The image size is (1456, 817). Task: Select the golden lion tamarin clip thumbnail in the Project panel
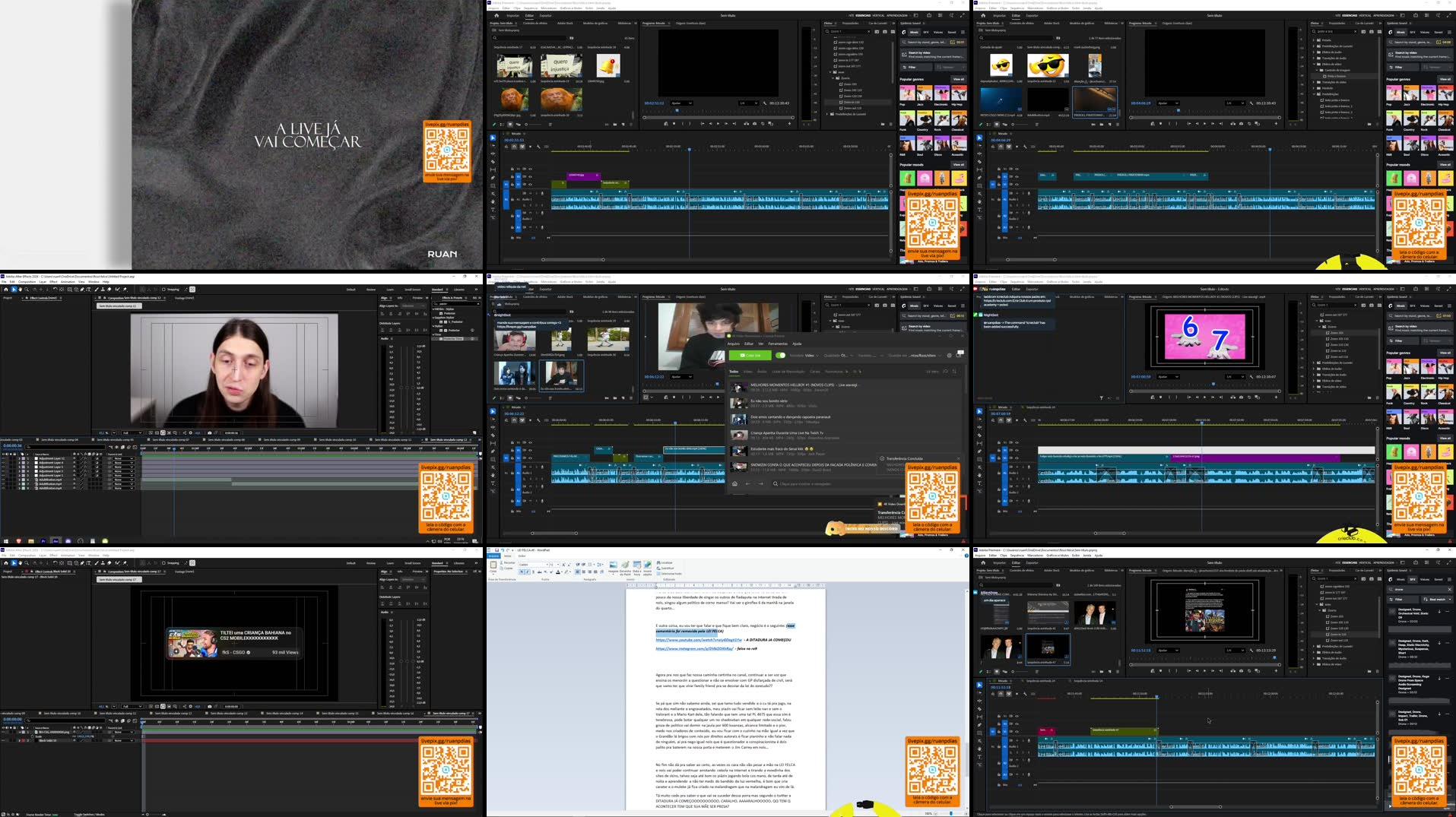point(515,99)
